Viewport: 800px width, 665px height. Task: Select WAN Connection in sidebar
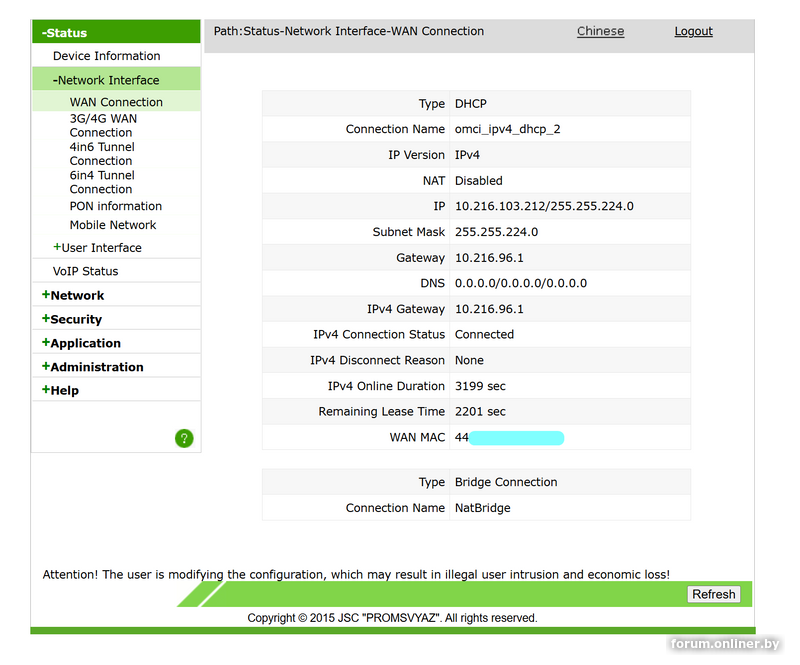[x=116, y=102]
